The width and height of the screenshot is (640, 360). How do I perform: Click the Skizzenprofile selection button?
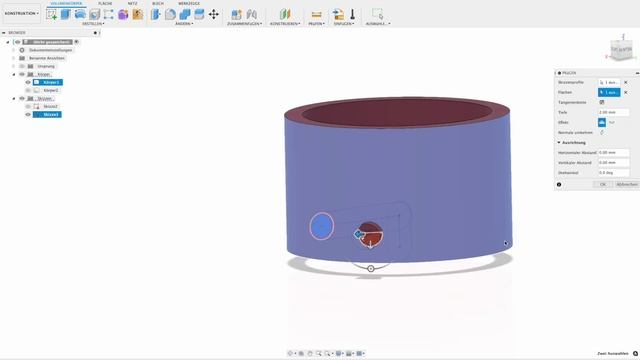pos(609,82)
